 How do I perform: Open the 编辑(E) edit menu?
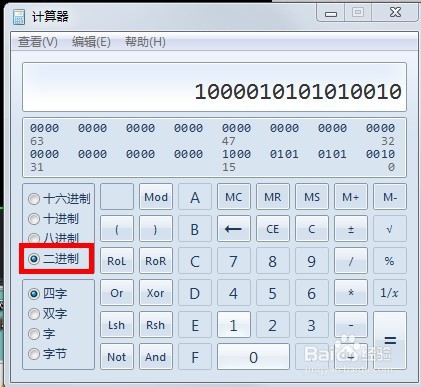point(91,42)
